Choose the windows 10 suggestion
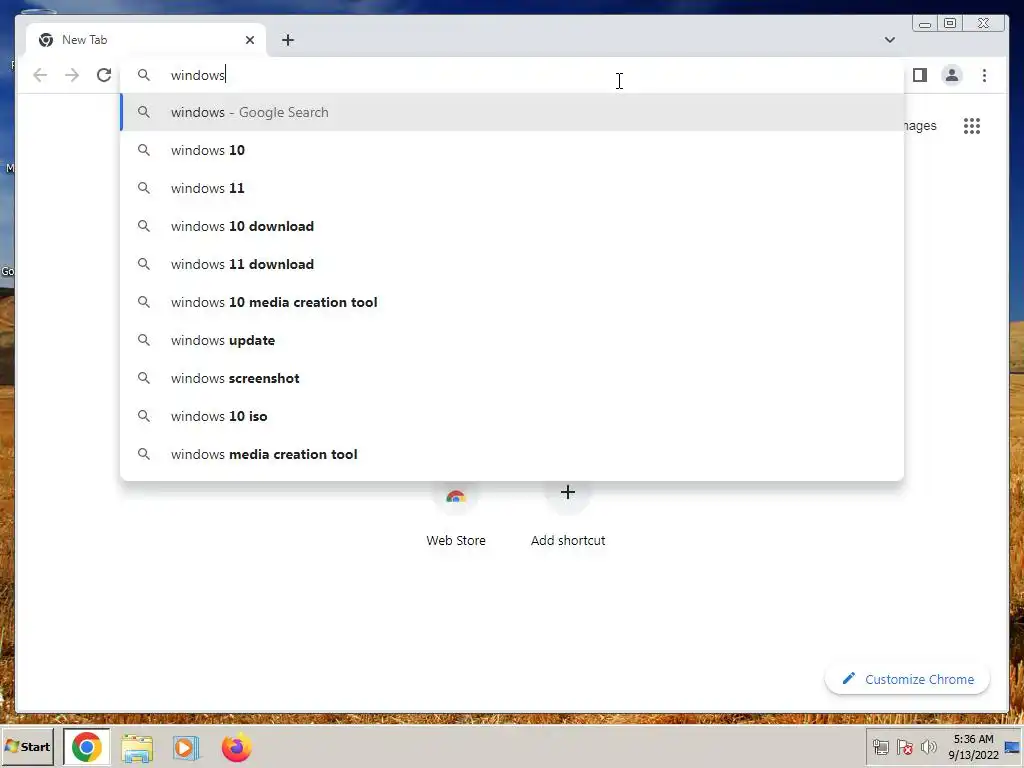Screen dimensions: 1024x768 (x=512, y=150)
